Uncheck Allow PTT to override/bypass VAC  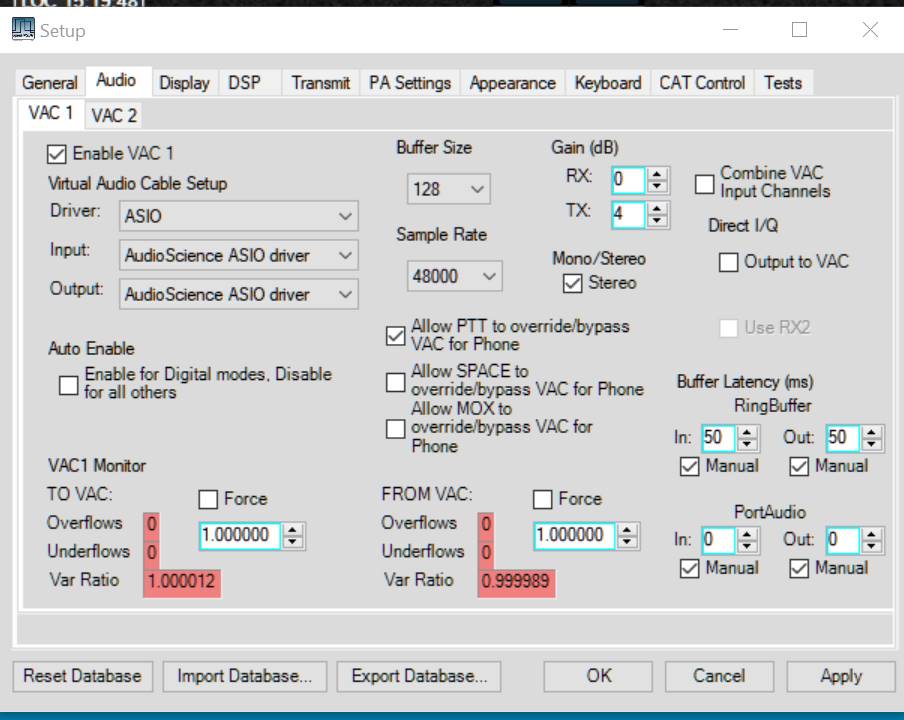click(x=395, y=336)
